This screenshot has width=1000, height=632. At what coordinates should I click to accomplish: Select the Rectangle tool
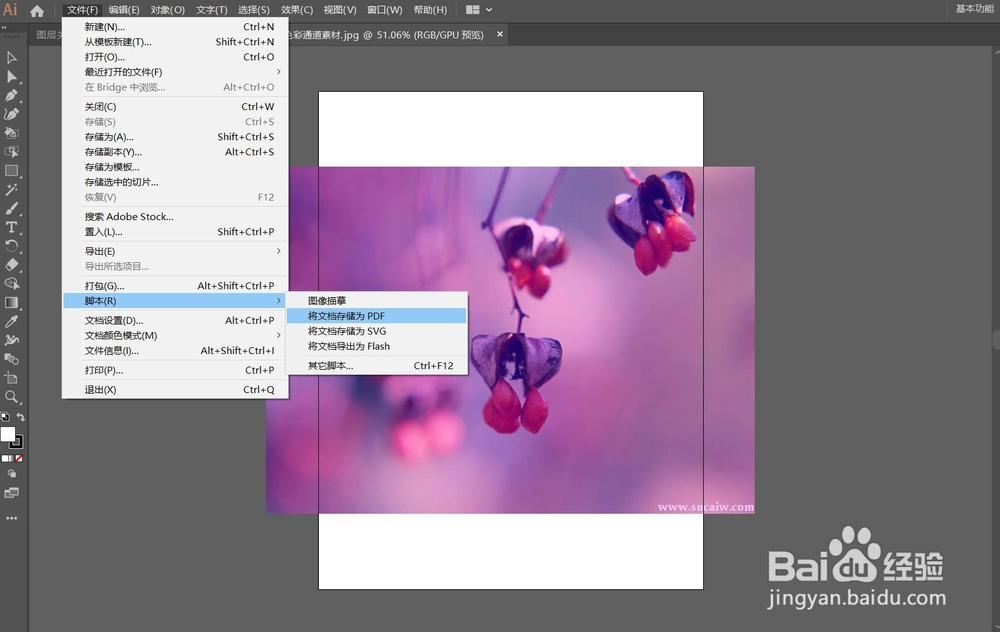[x=11, y=171]
